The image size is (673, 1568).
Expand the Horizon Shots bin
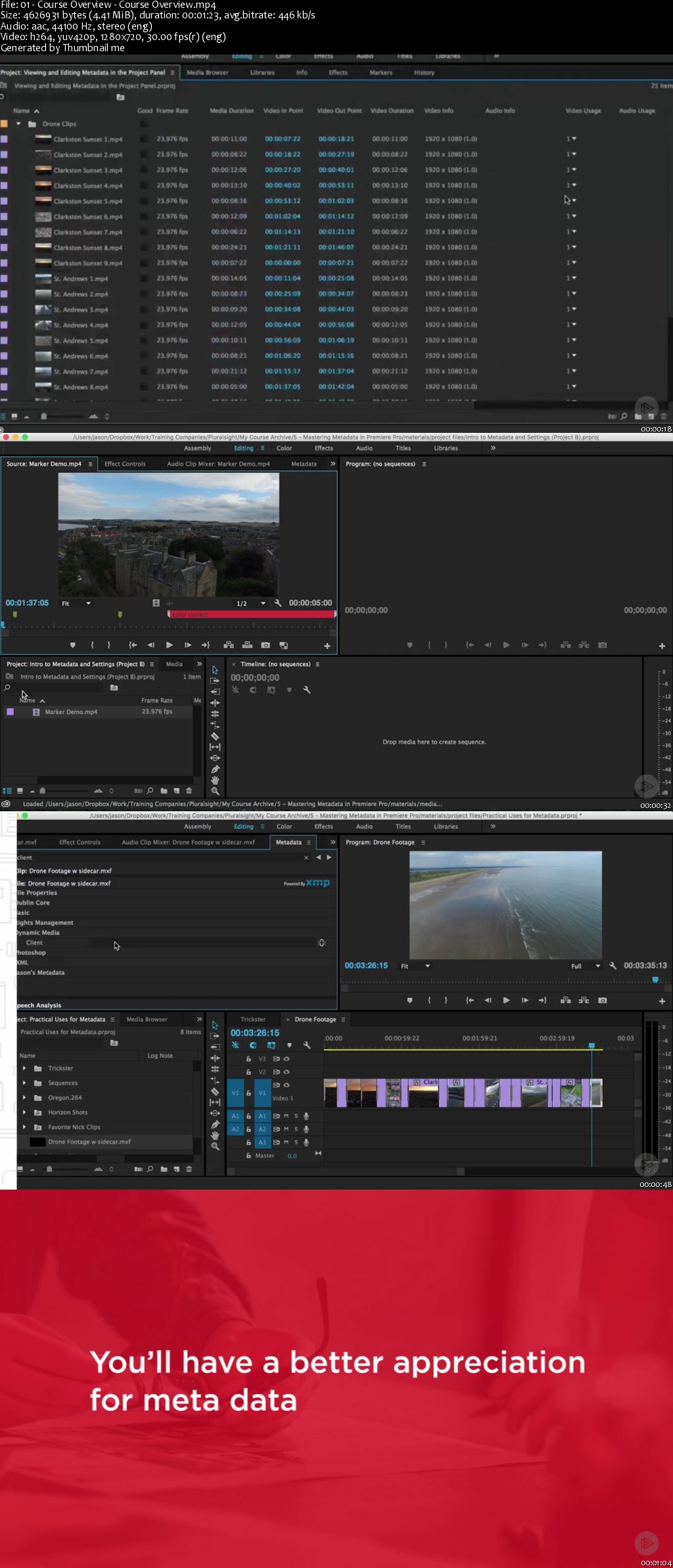click(24, 1112)
